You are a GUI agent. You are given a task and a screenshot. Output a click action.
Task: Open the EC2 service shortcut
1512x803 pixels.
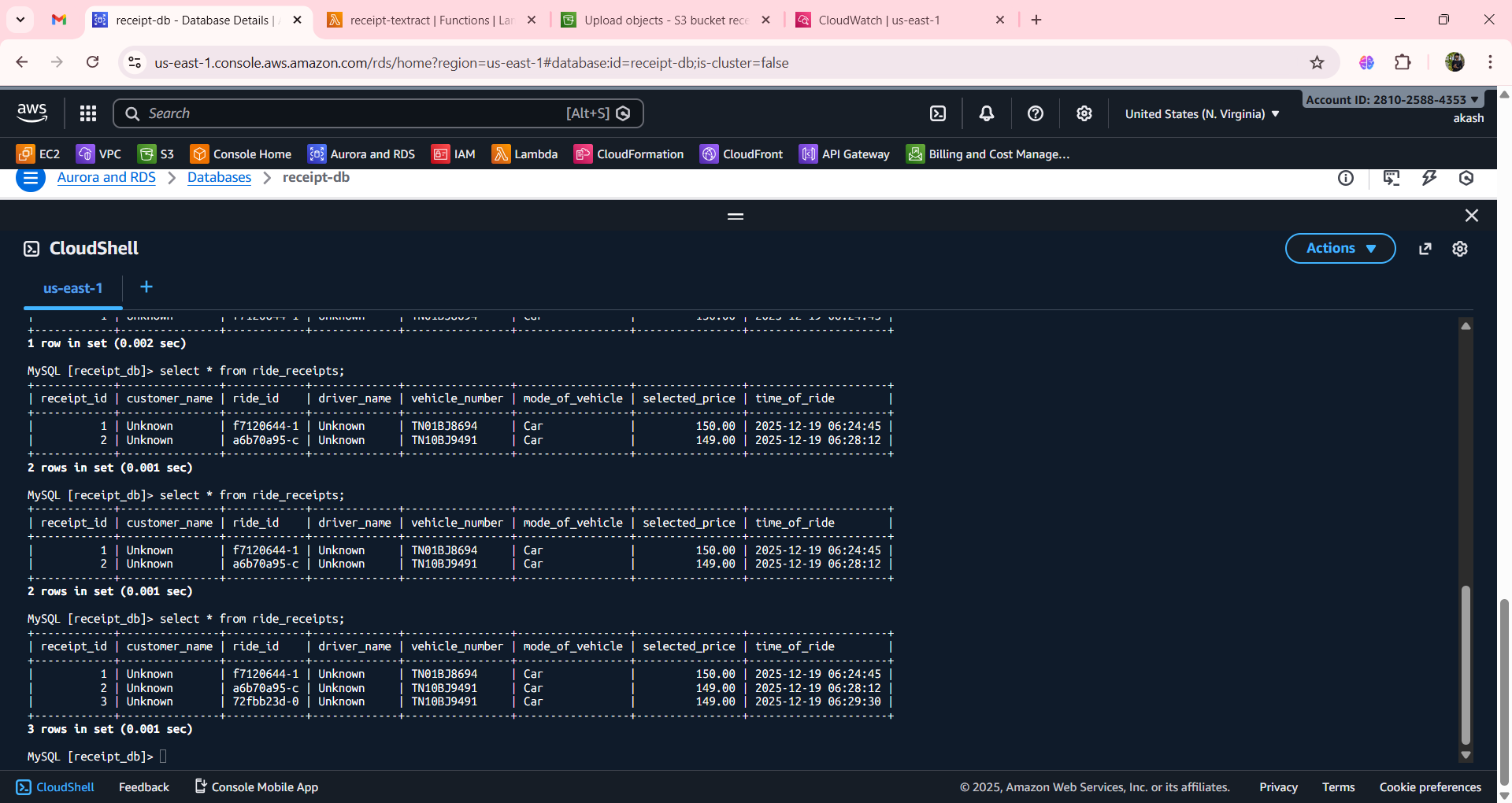38,154
